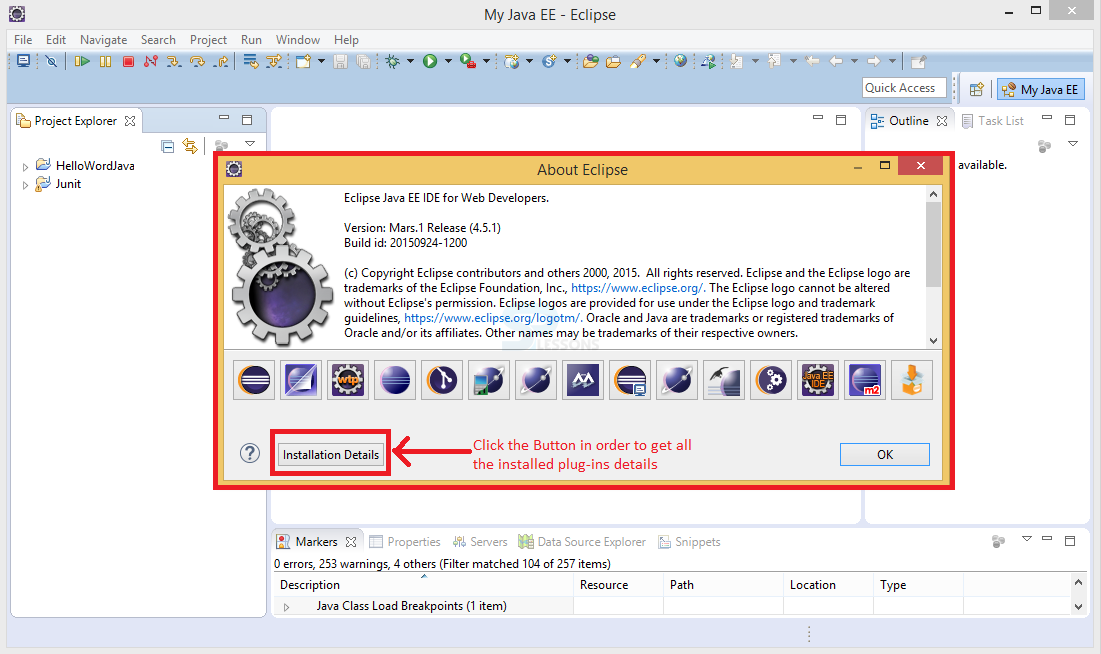The height and width of the screenshot is (654, 1101).
Task: Open the File menu
Action: 23,40
